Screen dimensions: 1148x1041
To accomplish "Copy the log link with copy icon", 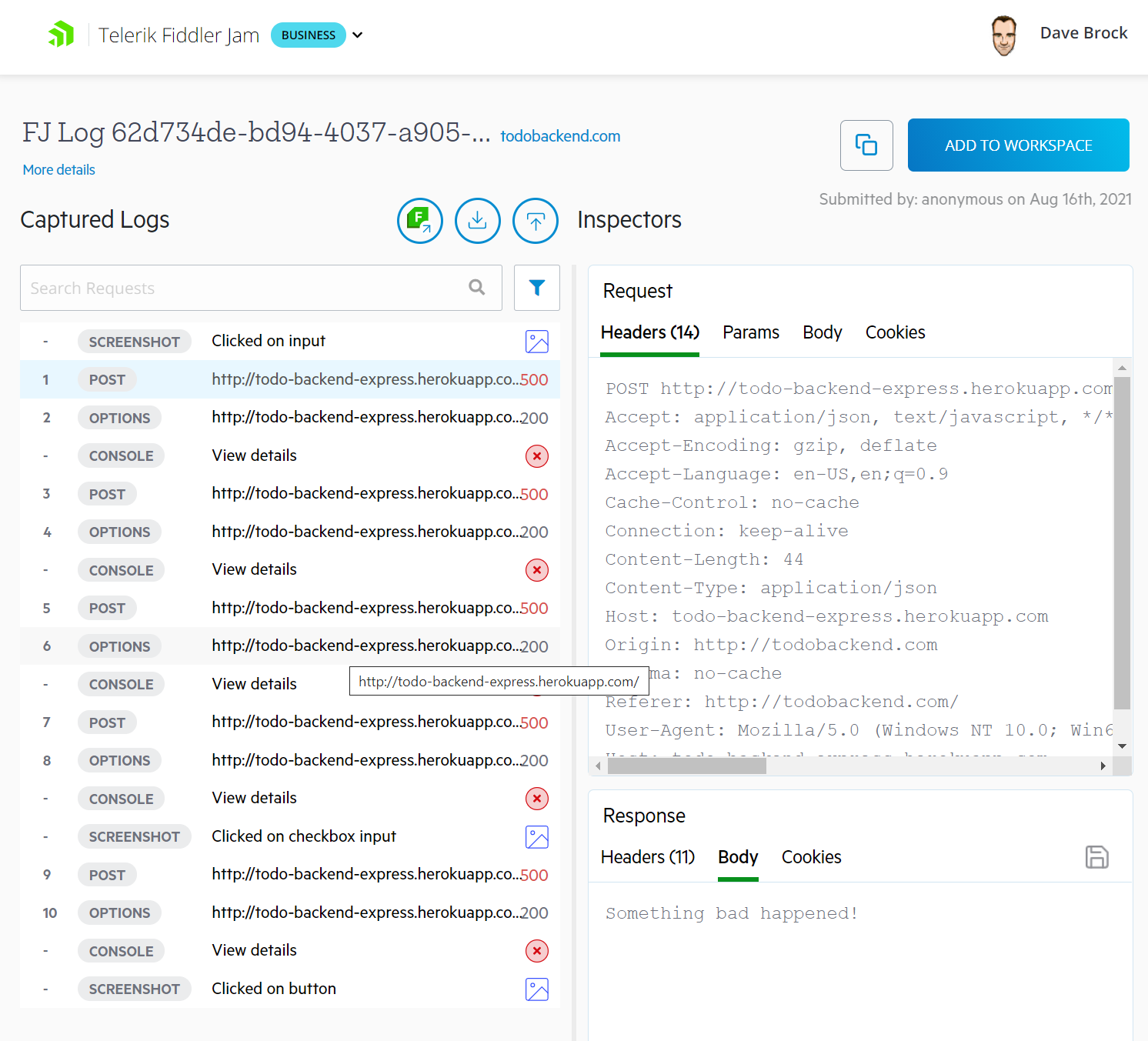I will coord(866,145).
